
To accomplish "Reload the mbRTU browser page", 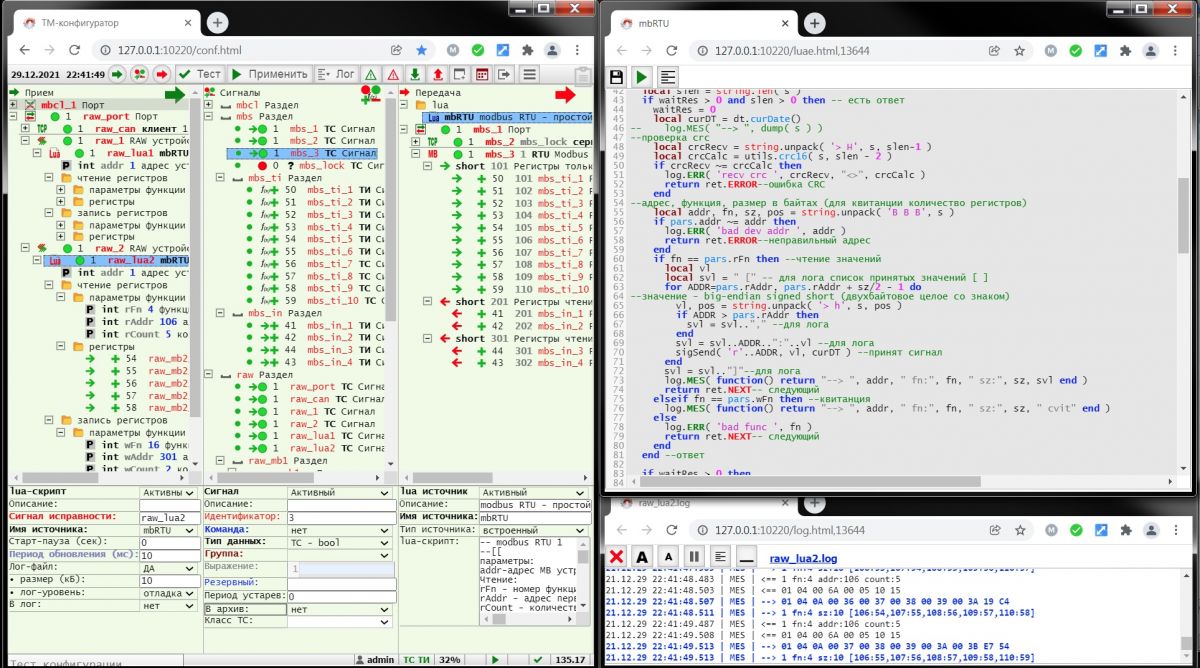I will coord(673,50).
